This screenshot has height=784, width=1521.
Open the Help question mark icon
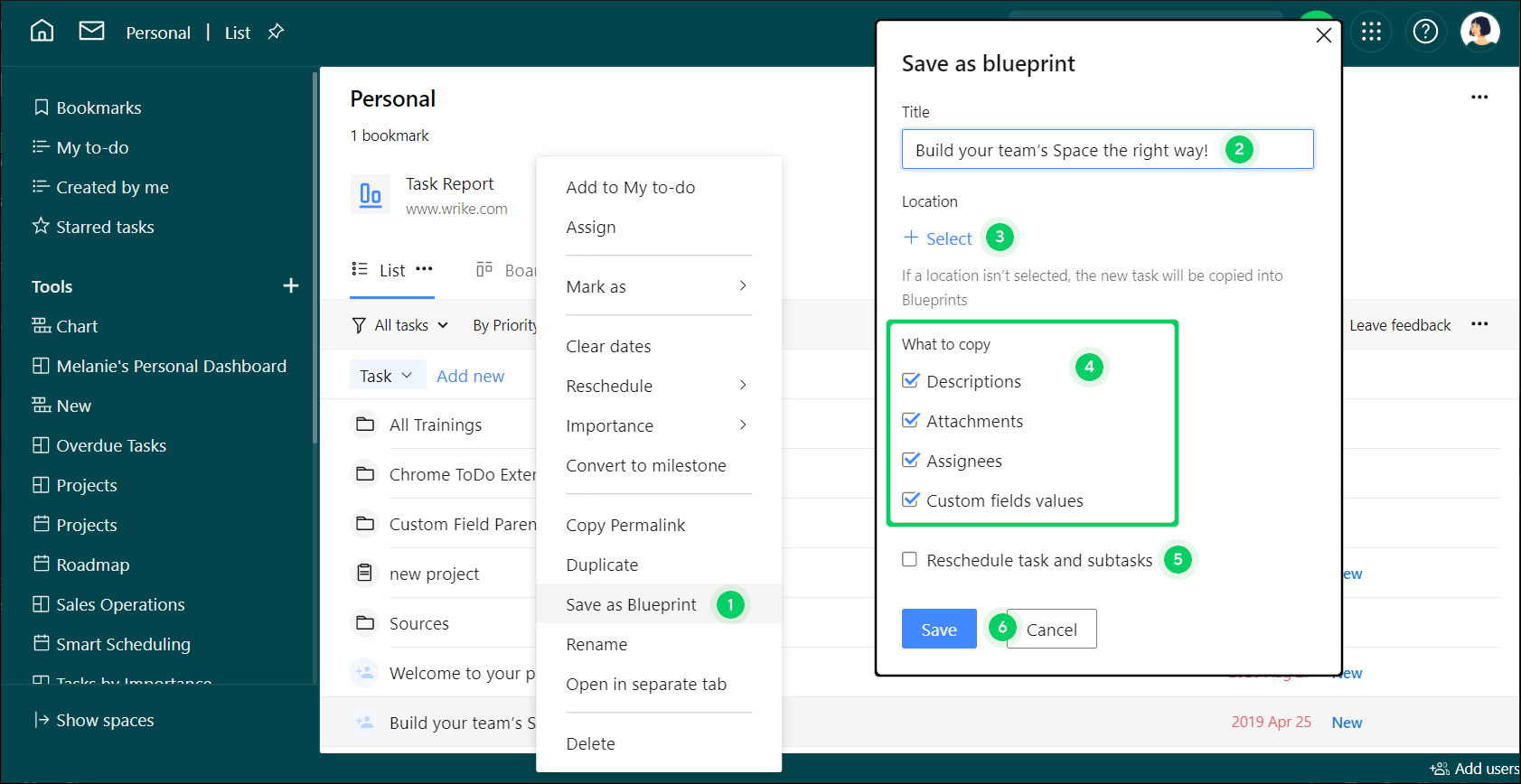tap(1425, 32)
